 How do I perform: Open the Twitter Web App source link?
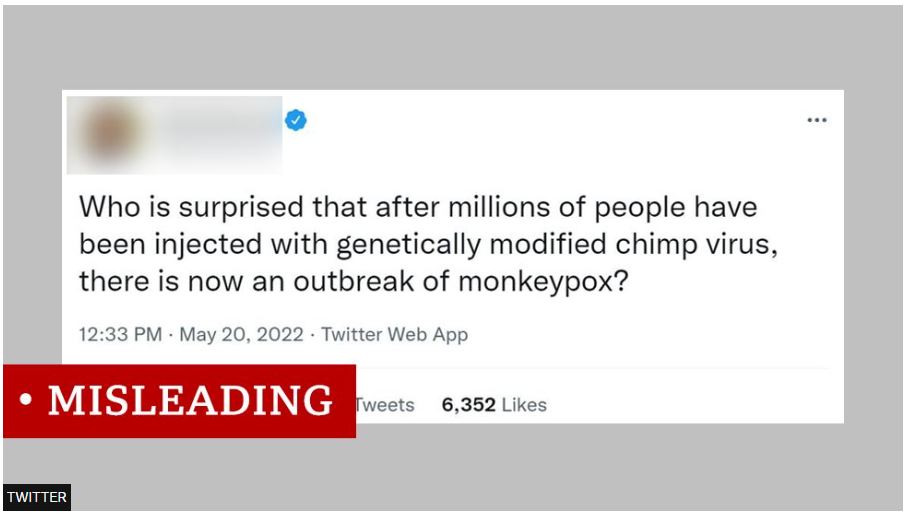(x=394, y=335)
